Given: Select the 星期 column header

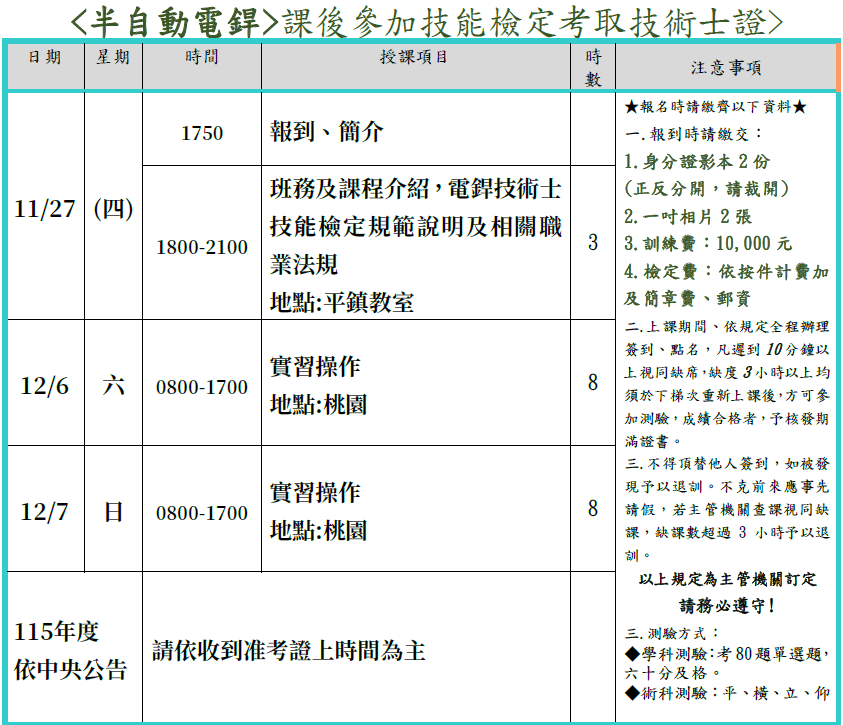Looking at the screenshot, I should tap(113, 58).
